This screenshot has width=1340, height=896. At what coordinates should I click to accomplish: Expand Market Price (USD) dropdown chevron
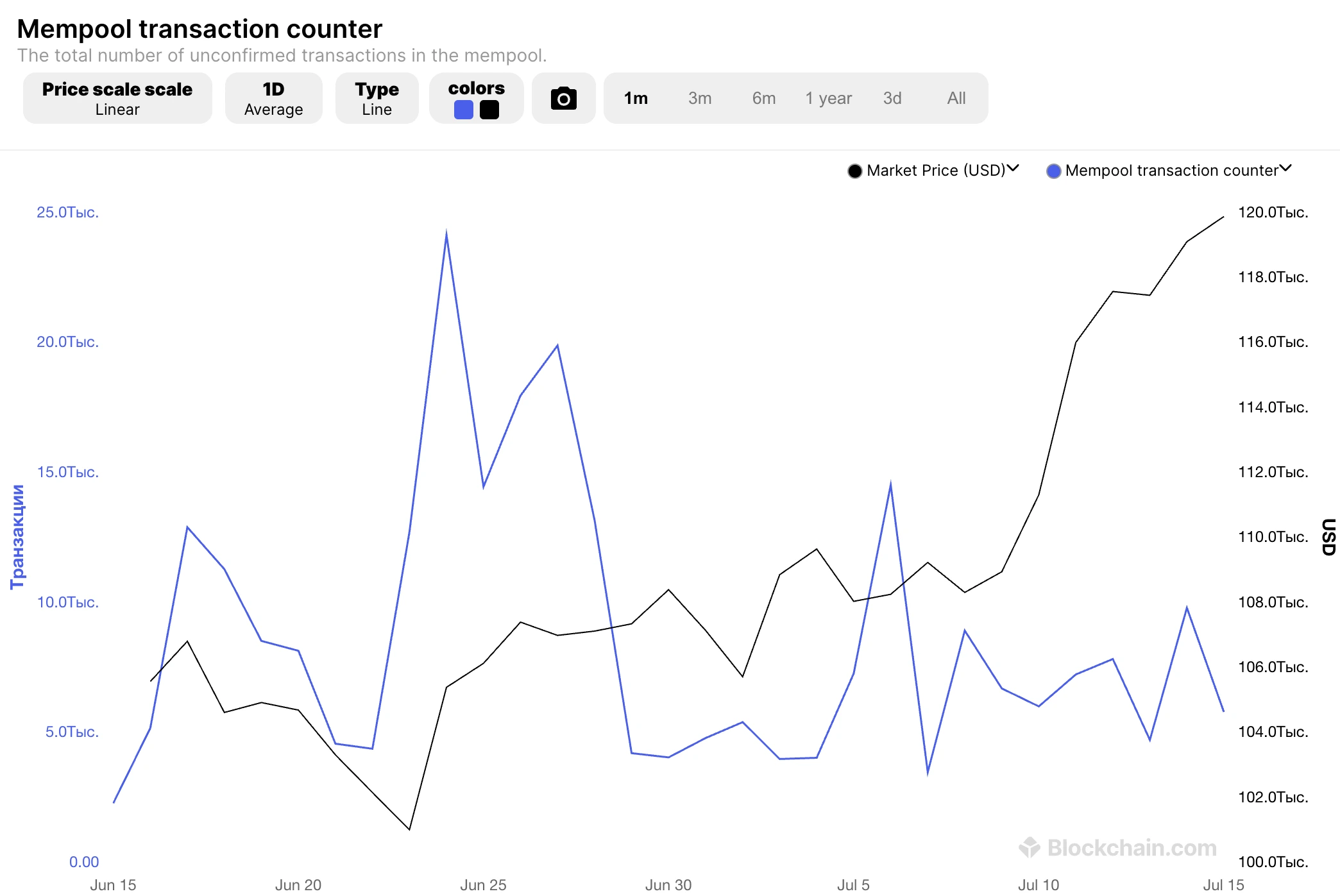1013,169
